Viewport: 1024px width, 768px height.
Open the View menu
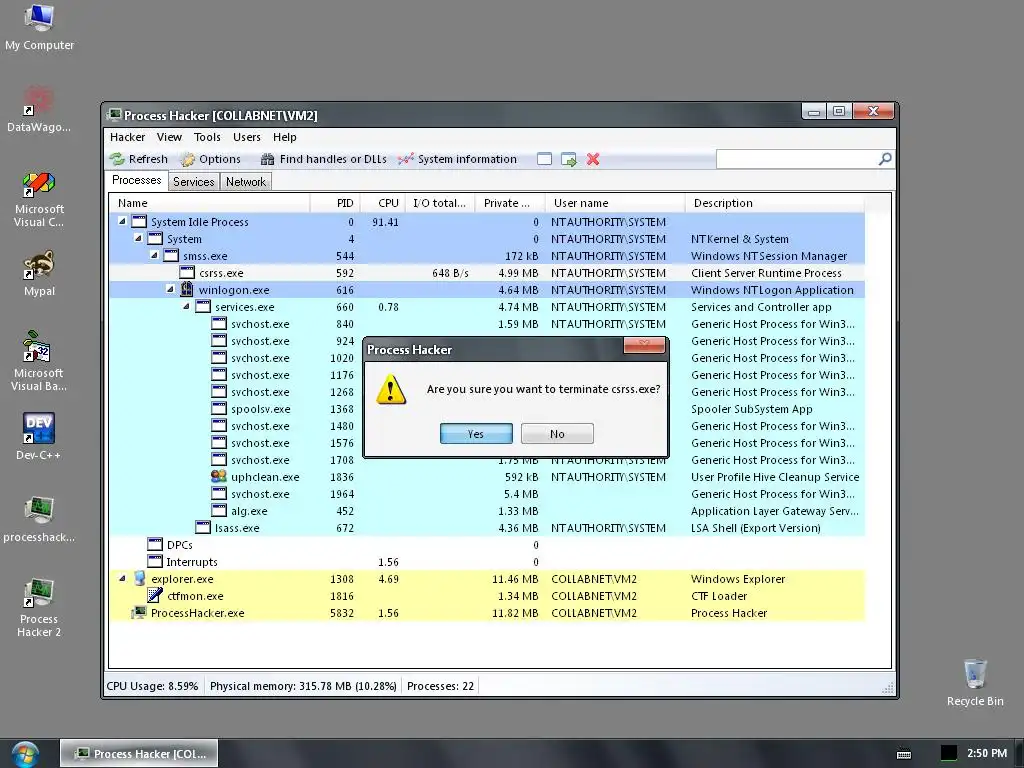pyautogui.click(x=169, y=137)
